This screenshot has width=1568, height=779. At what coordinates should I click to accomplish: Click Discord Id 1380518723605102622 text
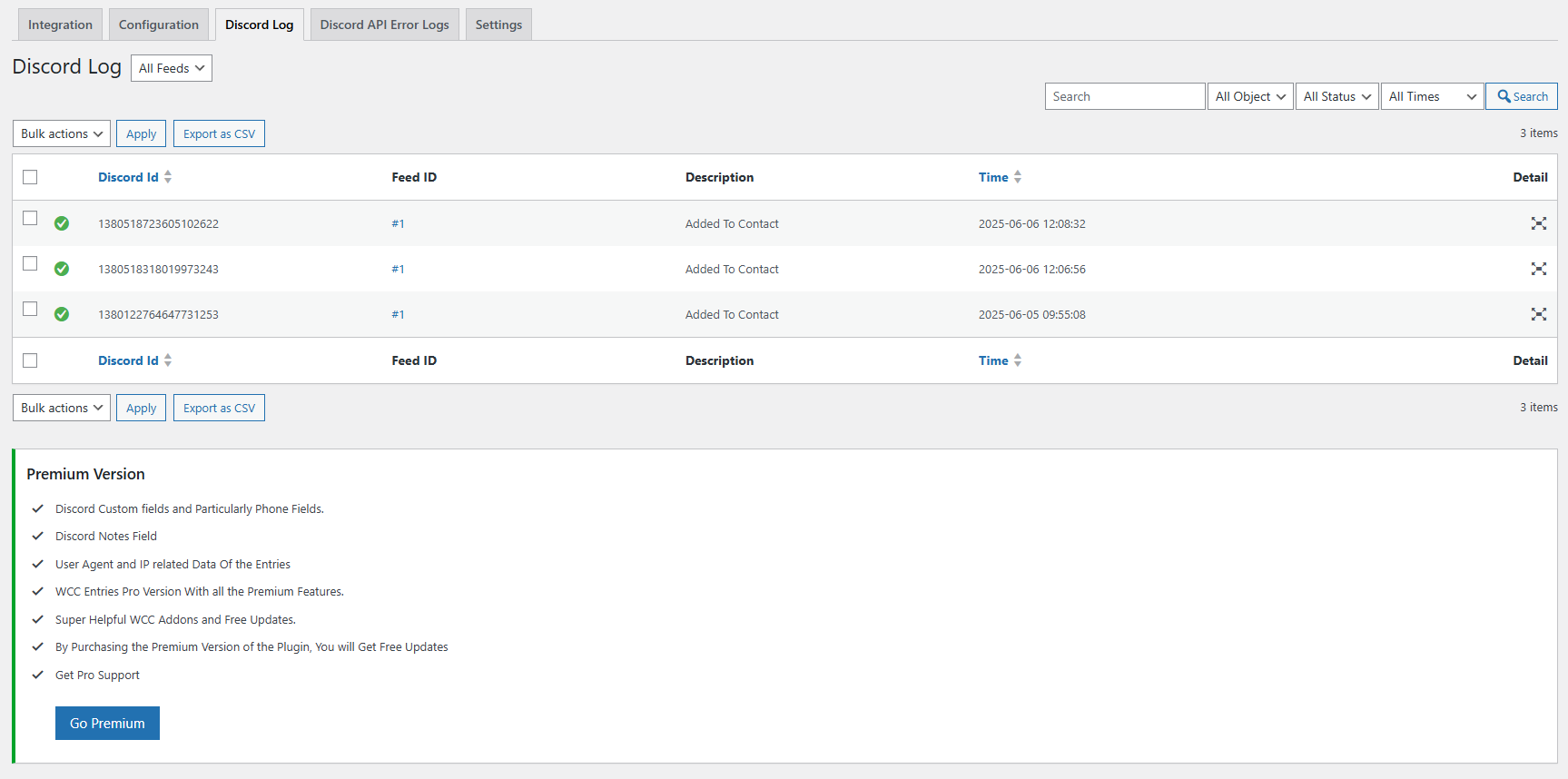pyautogui.click(x=158, y=223)
